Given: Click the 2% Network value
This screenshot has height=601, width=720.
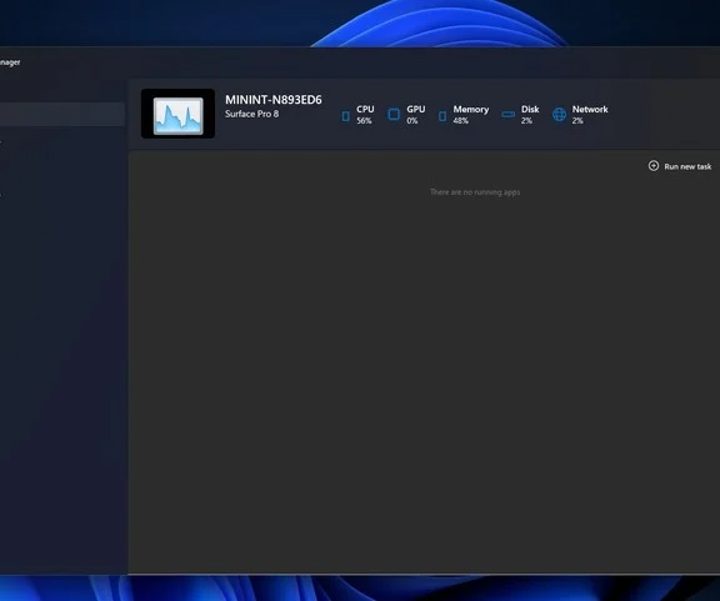Looking at the screenshot, I should click(577, 121).
